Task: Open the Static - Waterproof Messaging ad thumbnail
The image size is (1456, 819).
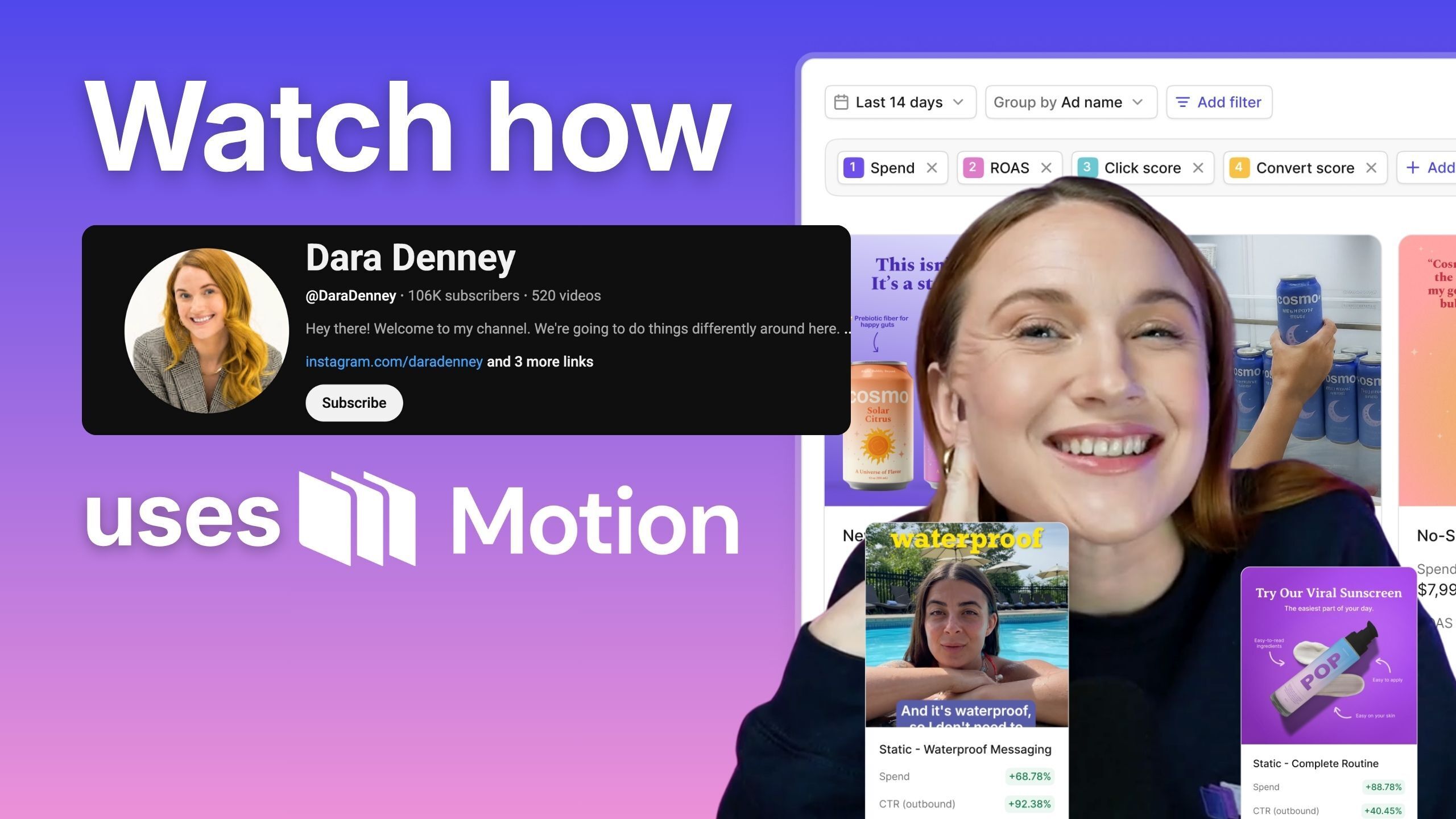Action: [x=966, y=624]
